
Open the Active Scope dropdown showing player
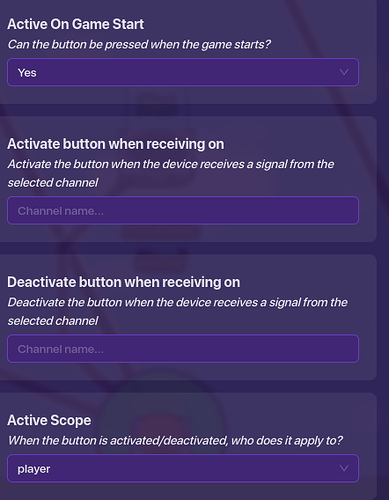pos(183,468)
